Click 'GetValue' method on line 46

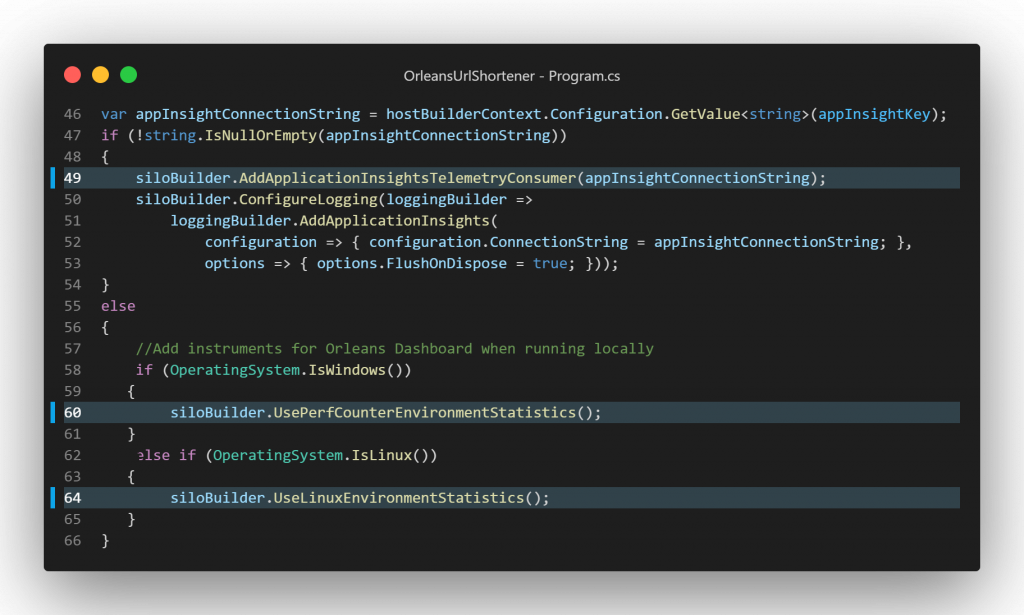pos(705,114)
